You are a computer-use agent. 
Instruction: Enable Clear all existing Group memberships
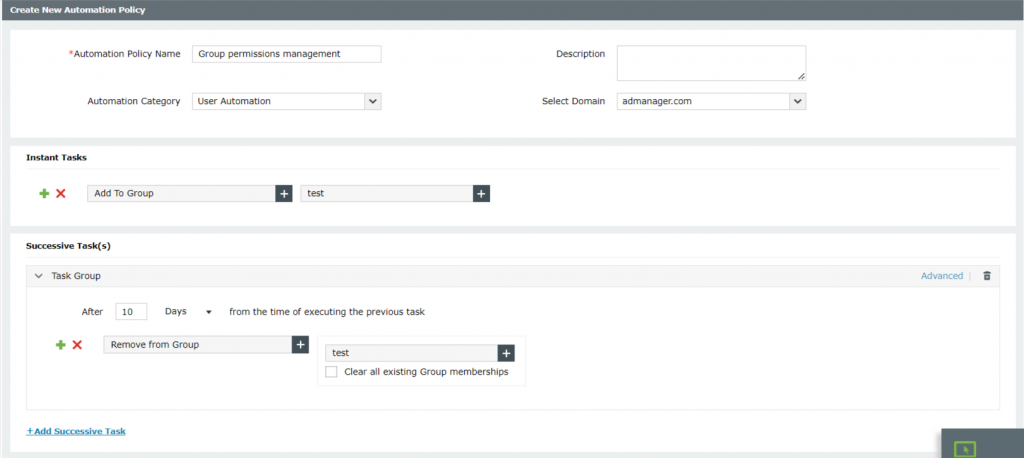332,372
